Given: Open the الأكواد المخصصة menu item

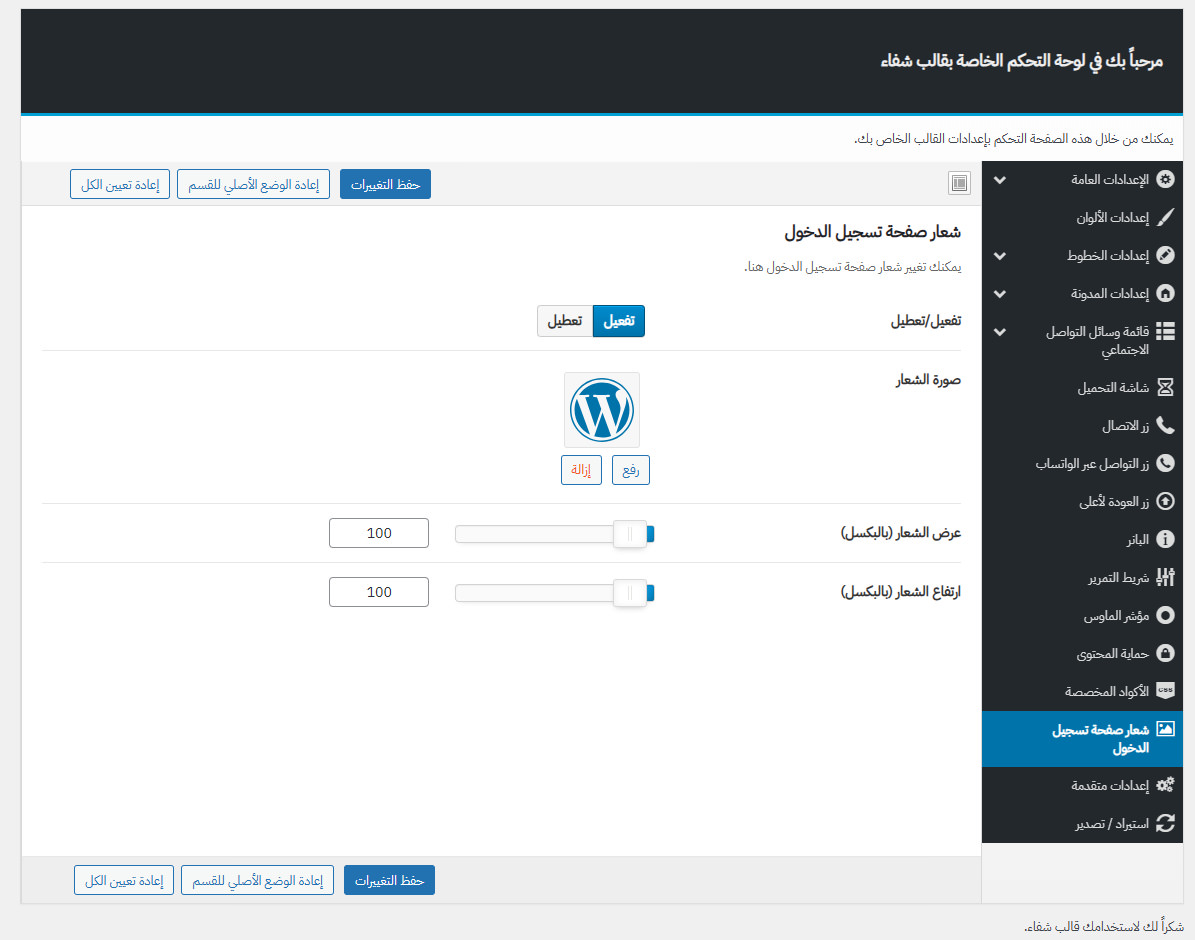Looking at the screenshot, I should click(x=1105, y=691).
